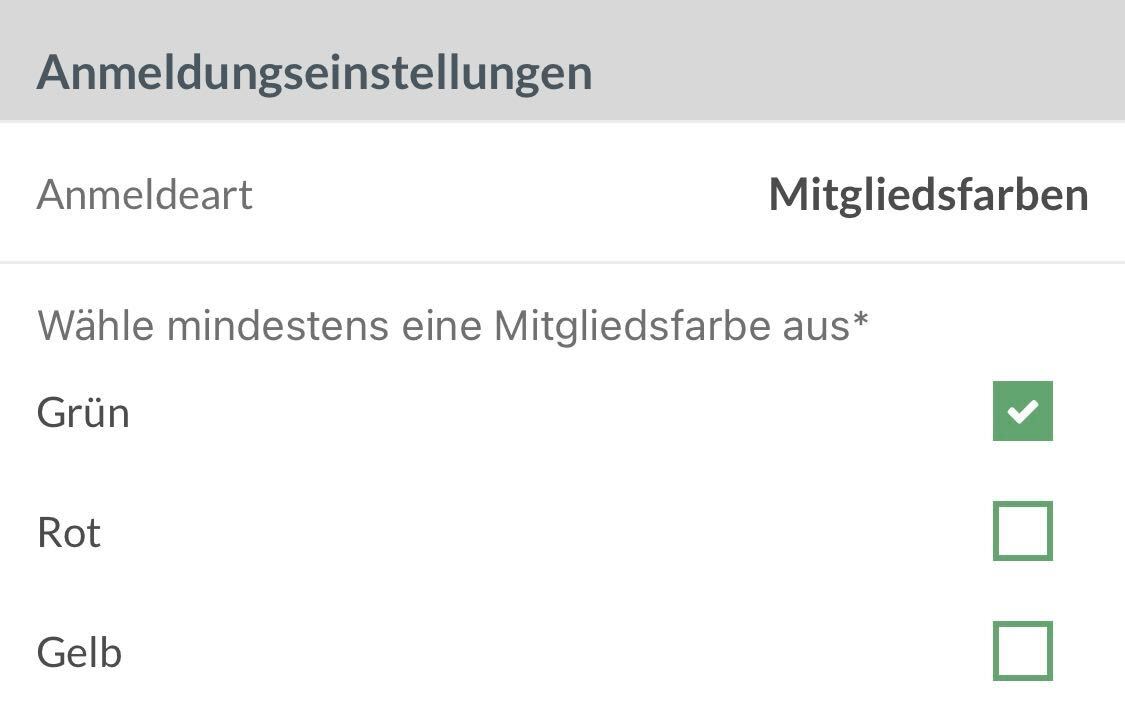Select the Grün color label

click(x=83, y=413)
